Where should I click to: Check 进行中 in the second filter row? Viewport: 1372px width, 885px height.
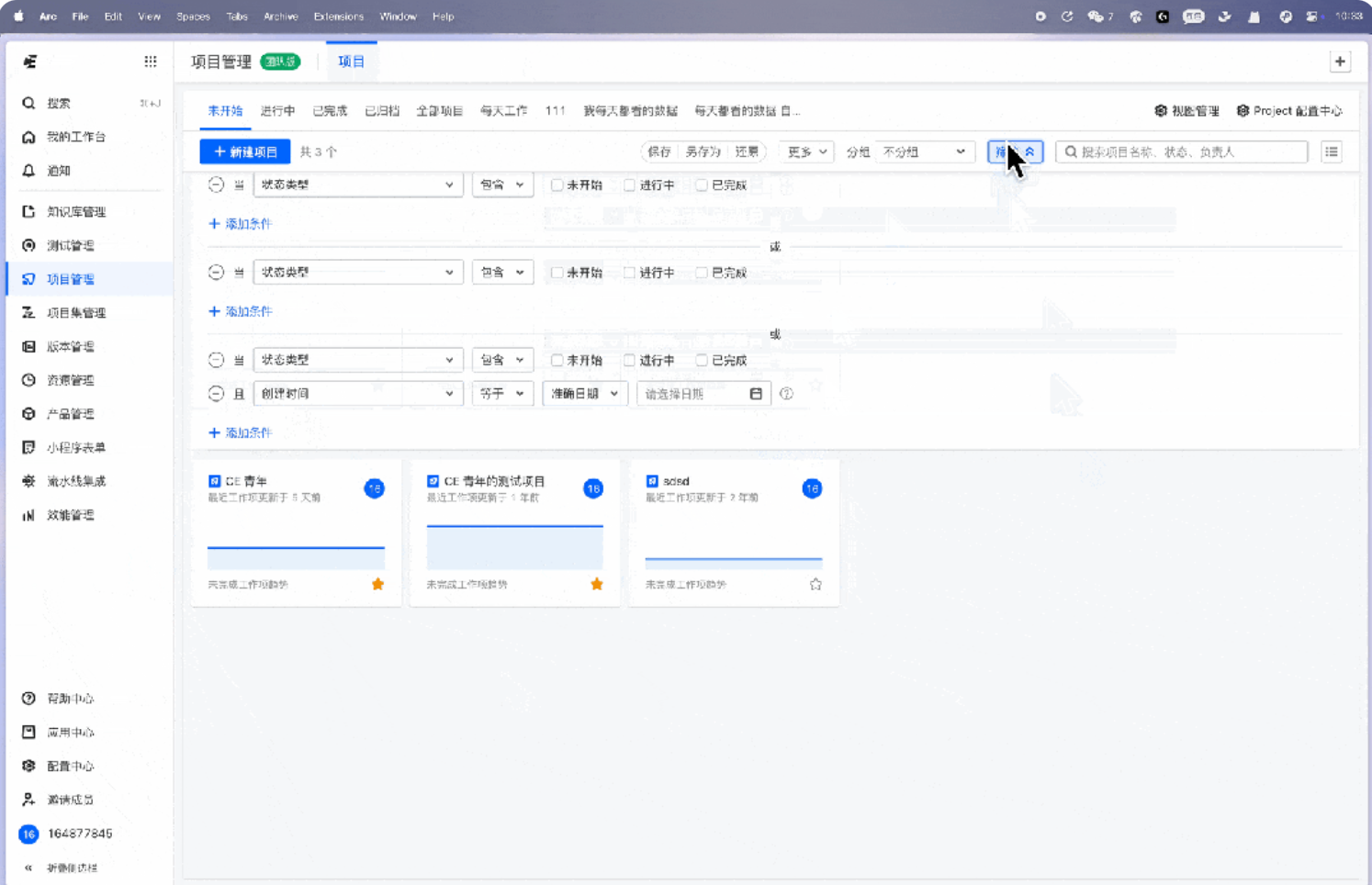pos(630,273)
